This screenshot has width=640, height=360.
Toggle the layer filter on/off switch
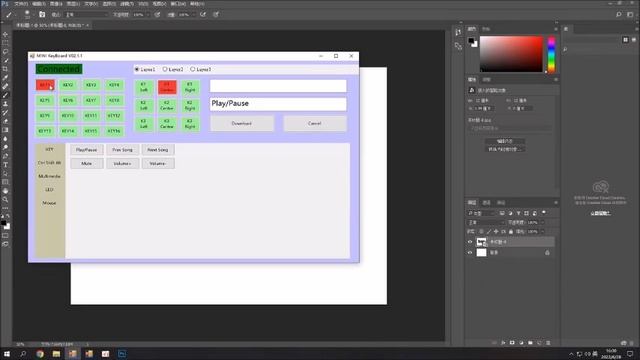pyautogui.click(x=544, y=213)
